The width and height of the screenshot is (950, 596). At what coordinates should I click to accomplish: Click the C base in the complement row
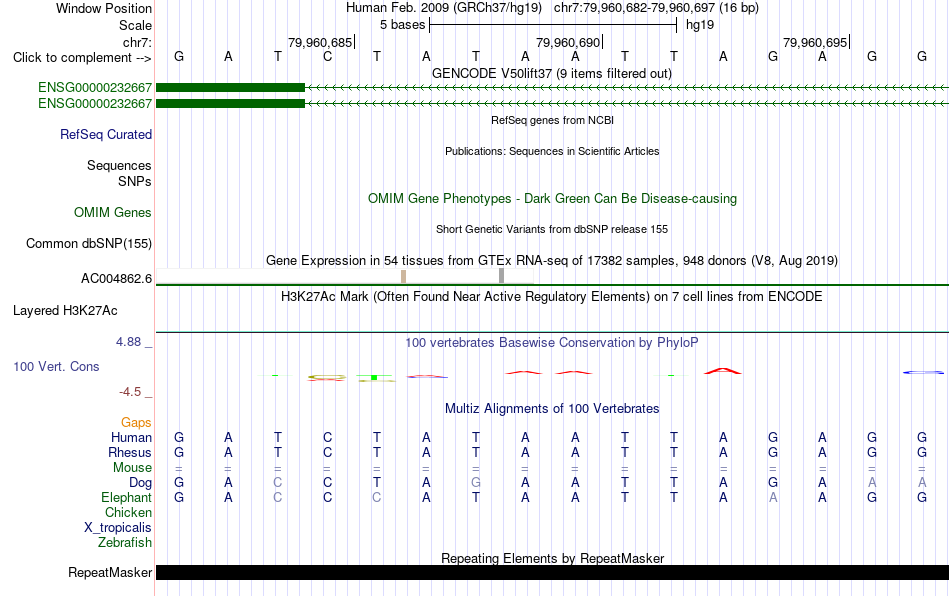click(327, 56)
